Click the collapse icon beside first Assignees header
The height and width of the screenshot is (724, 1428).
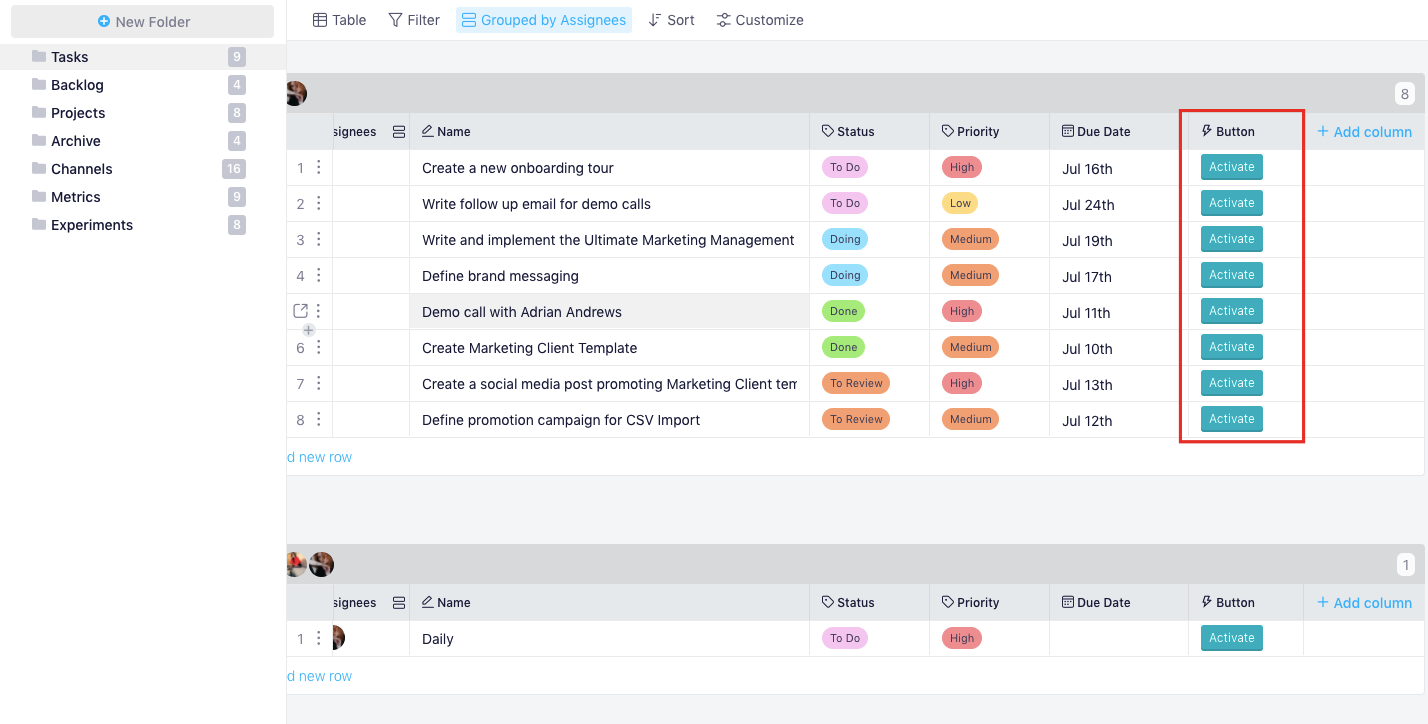pyautogui.click(x=399, y=131)
